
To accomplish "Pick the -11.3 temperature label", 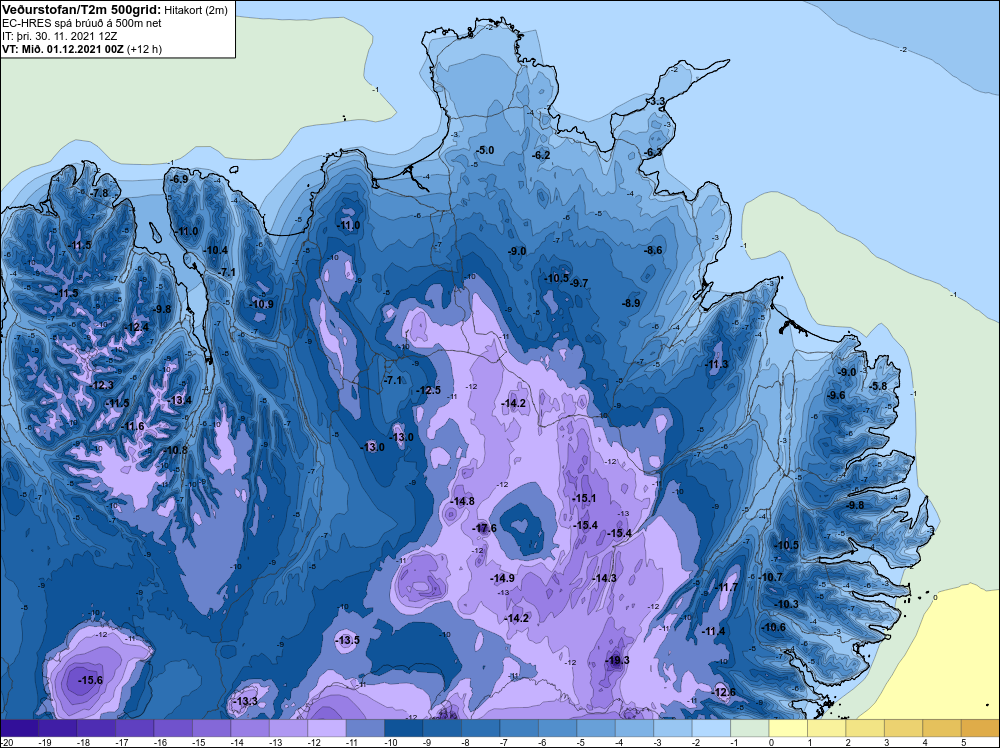I will (x=716, y=364).
